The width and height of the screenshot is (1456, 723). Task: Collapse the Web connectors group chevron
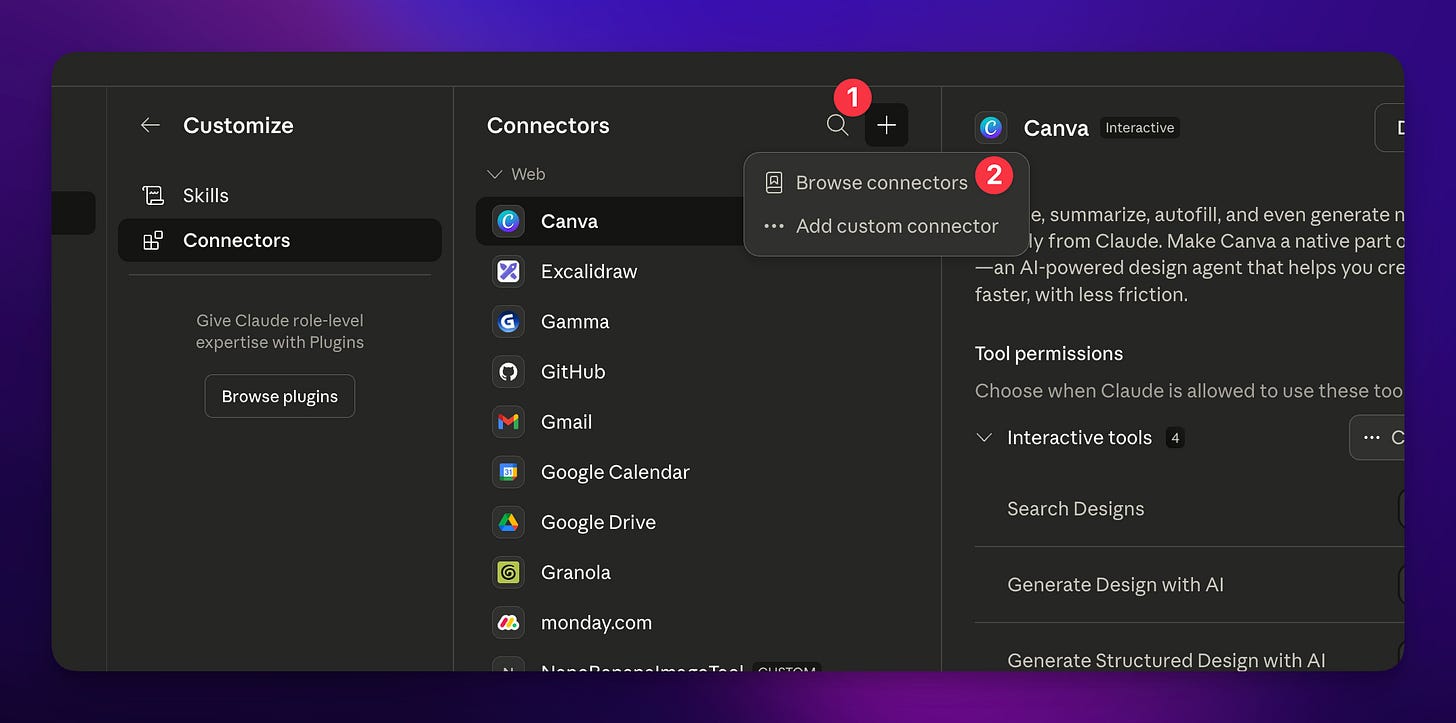click(x=494, y=174)
